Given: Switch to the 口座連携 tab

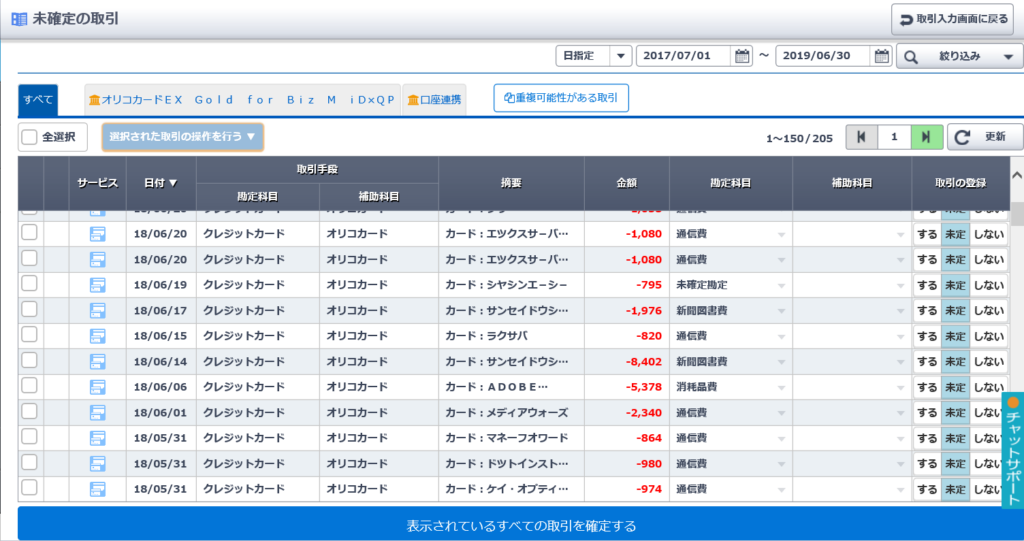Looking at the screenshot, I should (x=434, y=100).
